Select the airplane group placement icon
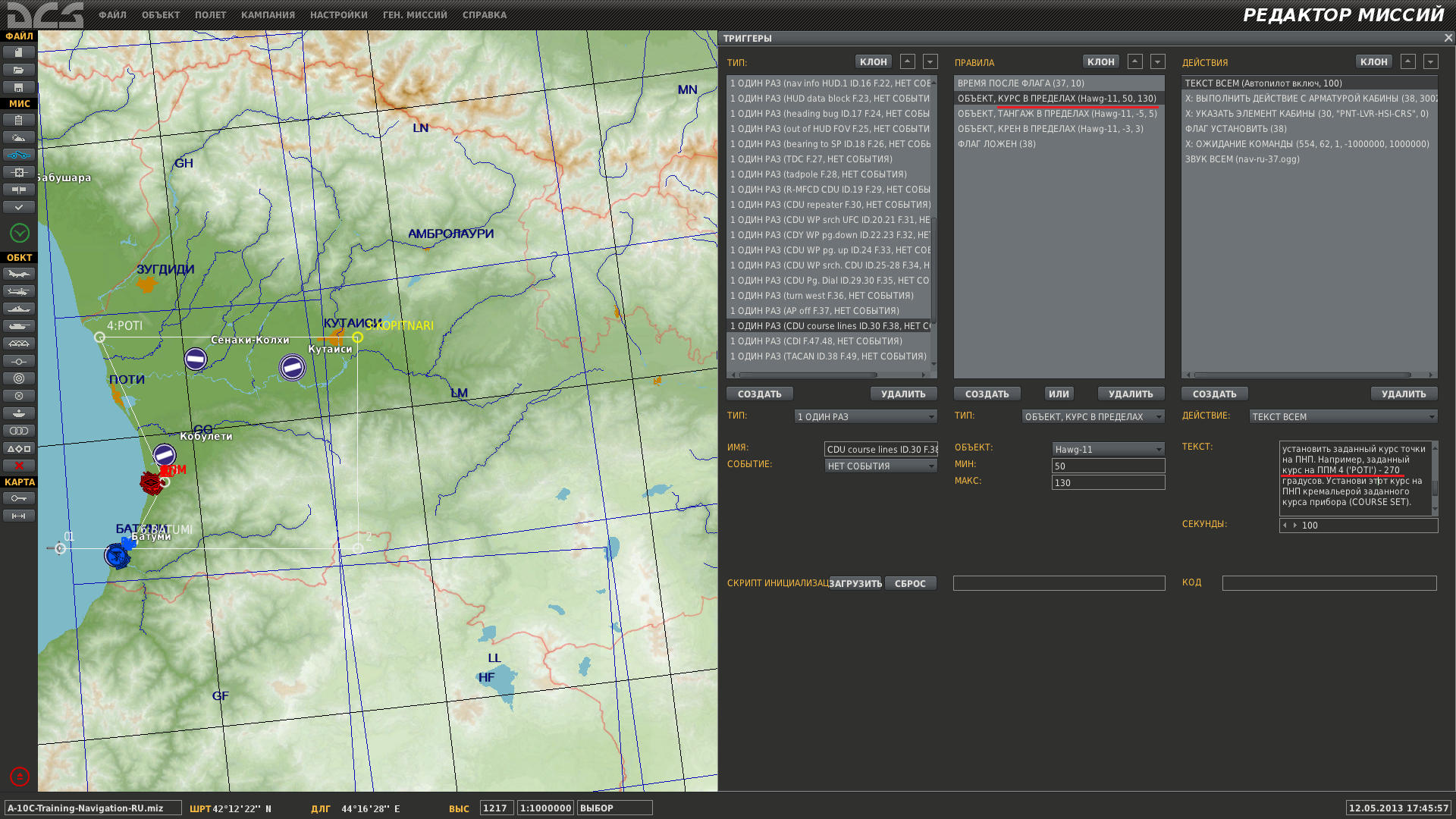The height and width of the screenshot is (819, 1456). [x=19, y=274]
